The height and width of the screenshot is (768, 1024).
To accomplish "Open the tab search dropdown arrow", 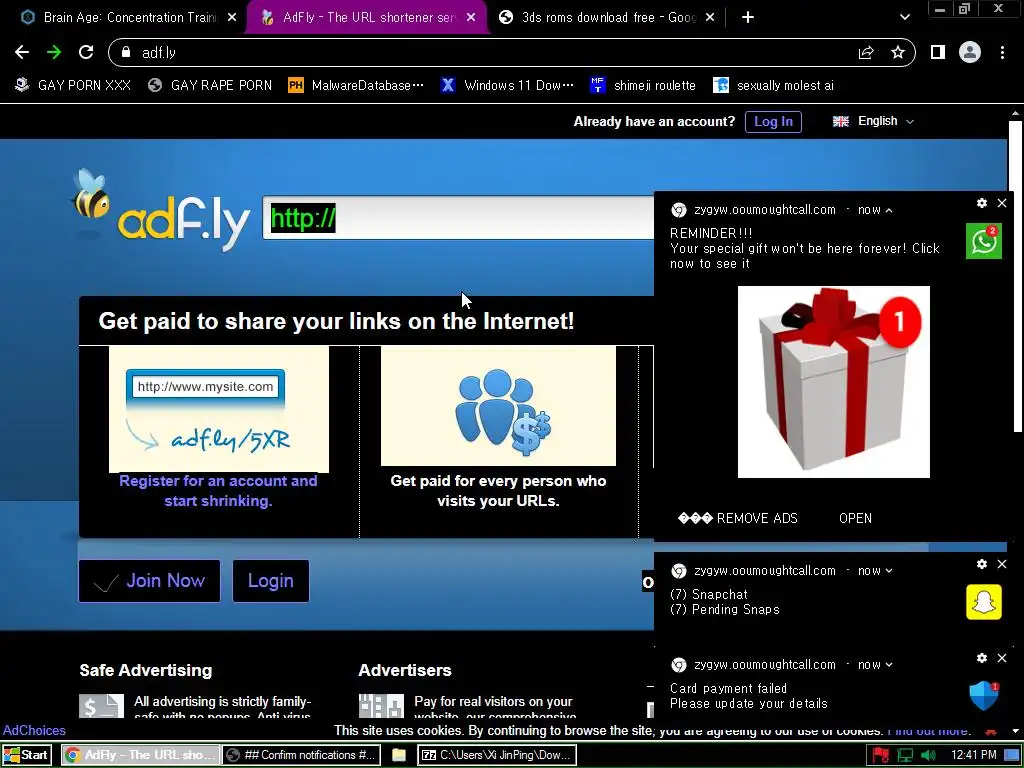I will pos(904,17).
